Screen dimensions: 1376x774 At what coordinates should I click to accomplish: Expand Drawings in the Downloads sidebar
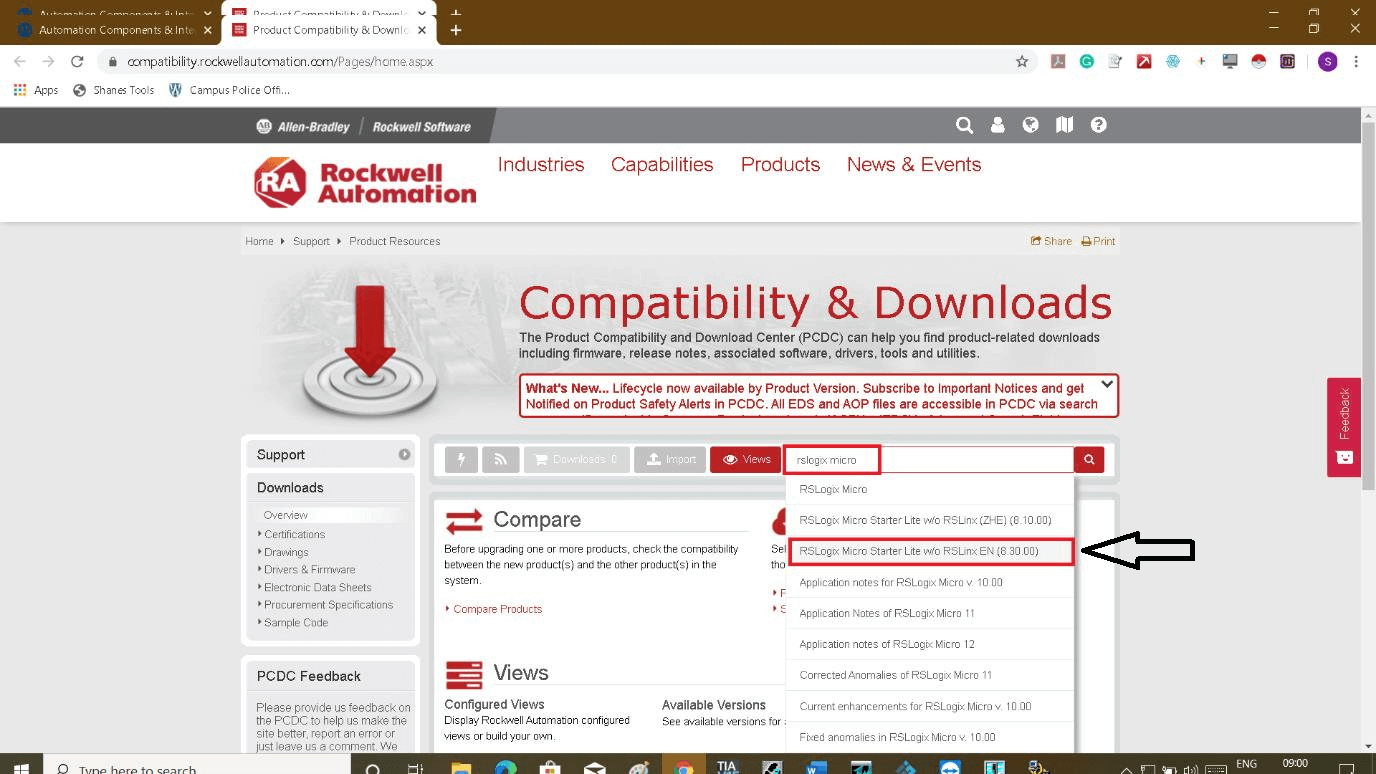[x=286, y=552]
